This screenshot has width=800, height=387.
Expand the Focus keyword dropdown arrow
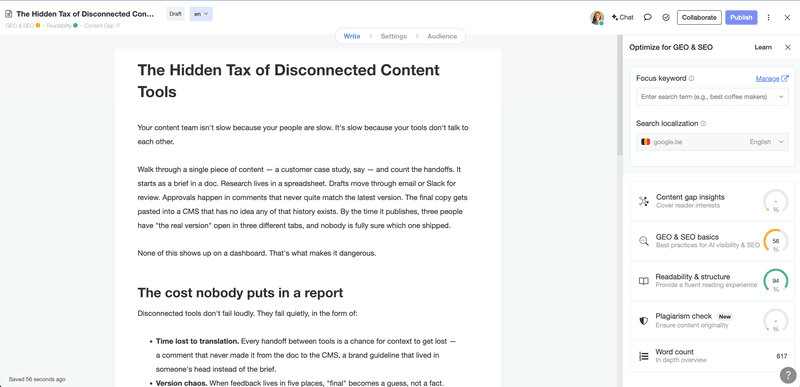coord(781,97)
